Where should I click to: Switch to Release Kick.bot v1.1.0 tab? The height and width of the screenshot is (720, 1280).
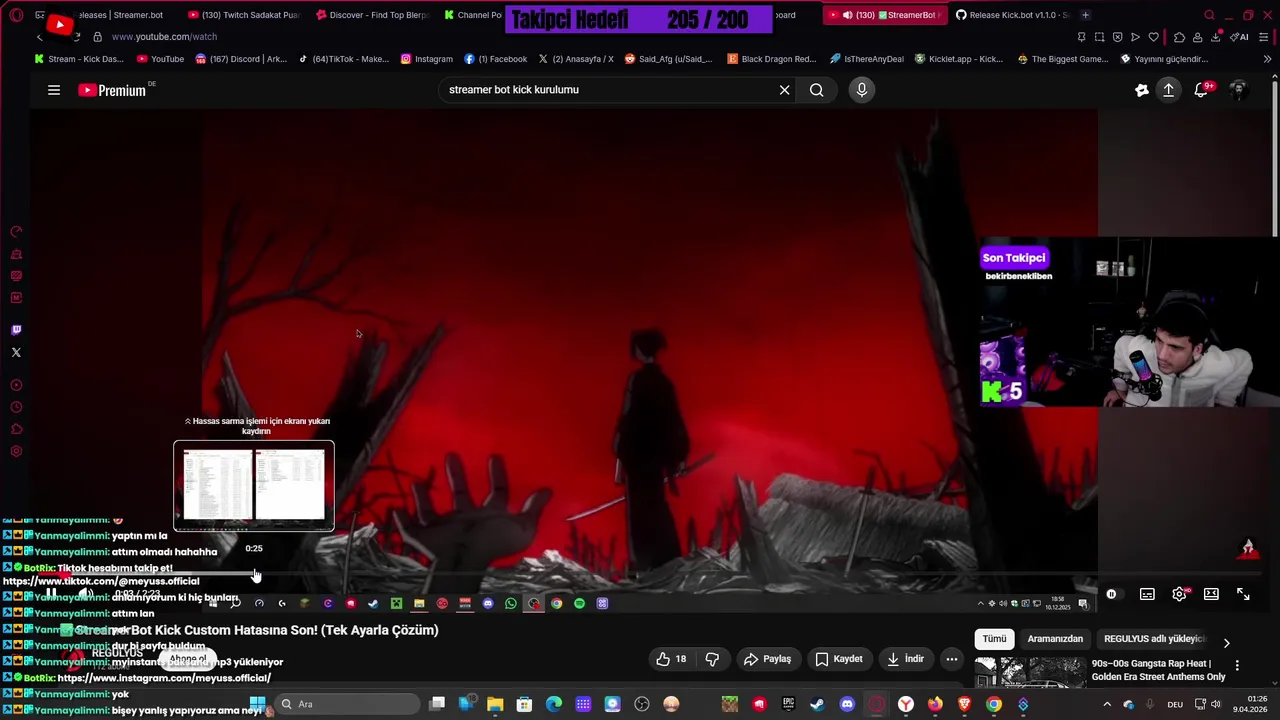point(1013,15)
